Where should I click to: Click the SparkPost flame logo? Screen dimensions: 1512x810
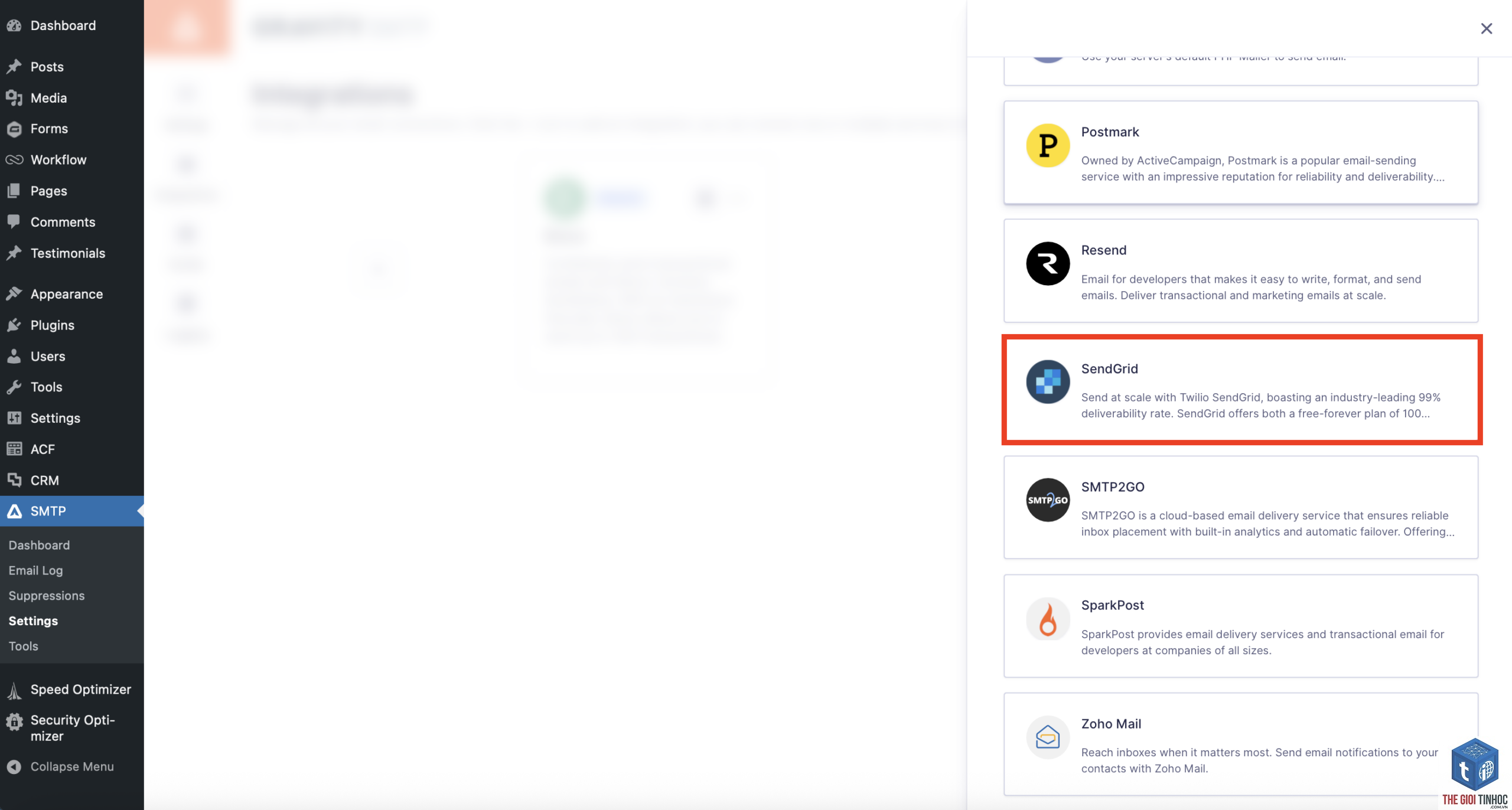[1048, 619]
